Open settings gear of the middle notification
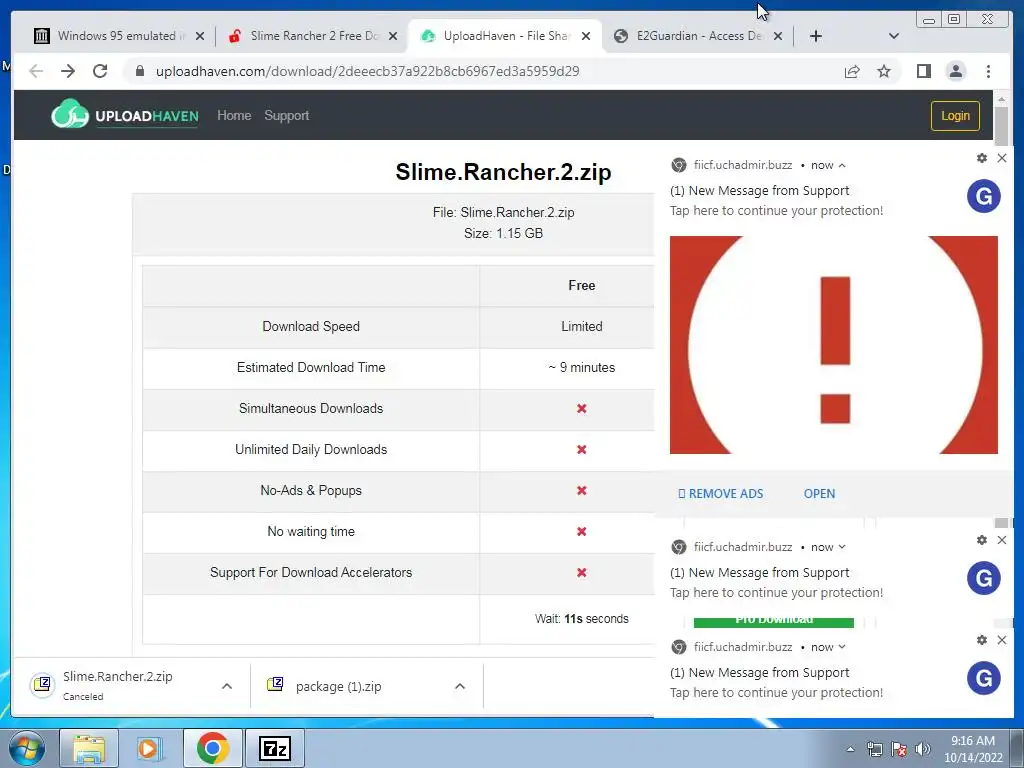 [982, 540]
